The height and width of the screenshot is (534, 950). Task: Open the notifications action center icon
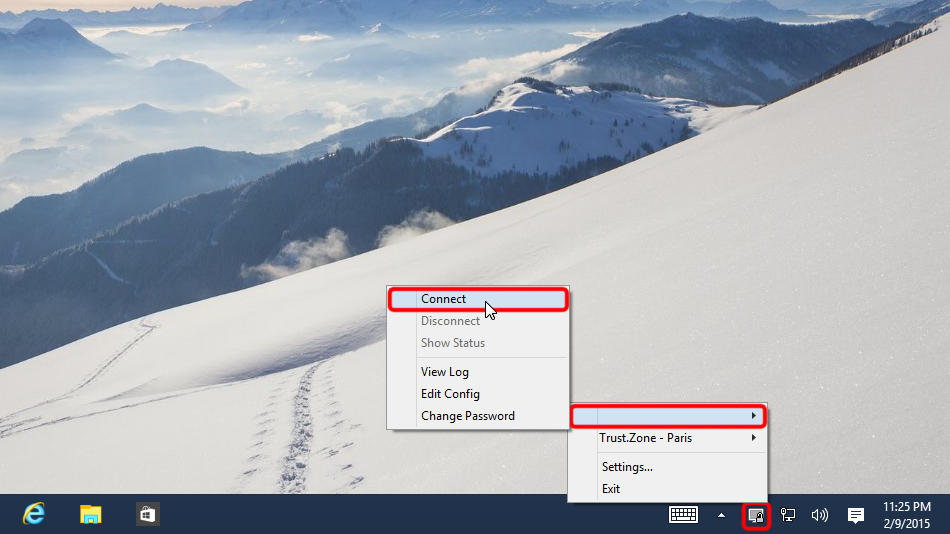click(856, 515)
